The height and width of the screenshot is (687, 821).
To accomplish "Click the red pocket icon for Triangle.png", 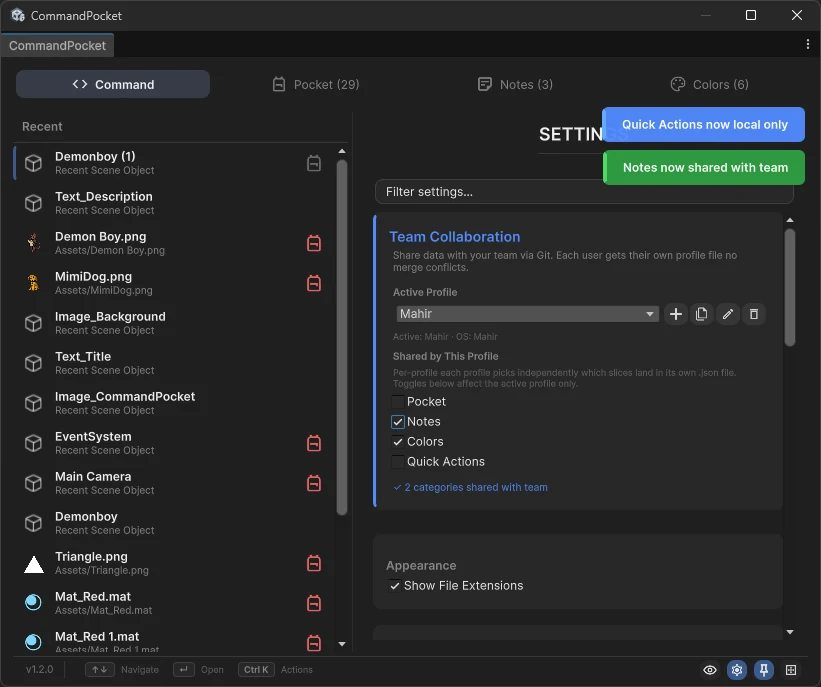I will (314, 563).
